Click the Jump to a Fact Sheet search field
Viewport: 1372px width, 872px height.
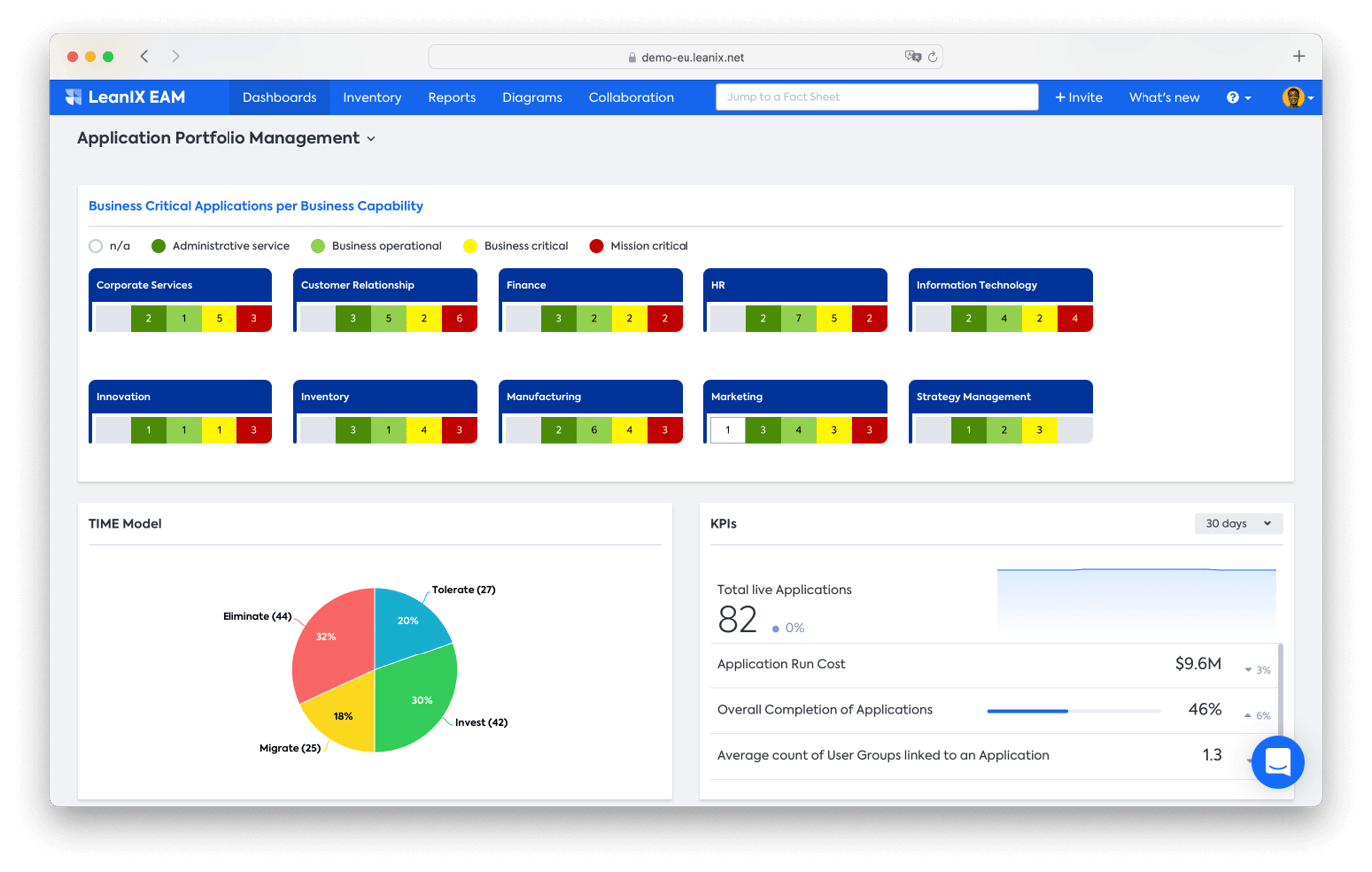coord(876,97)
